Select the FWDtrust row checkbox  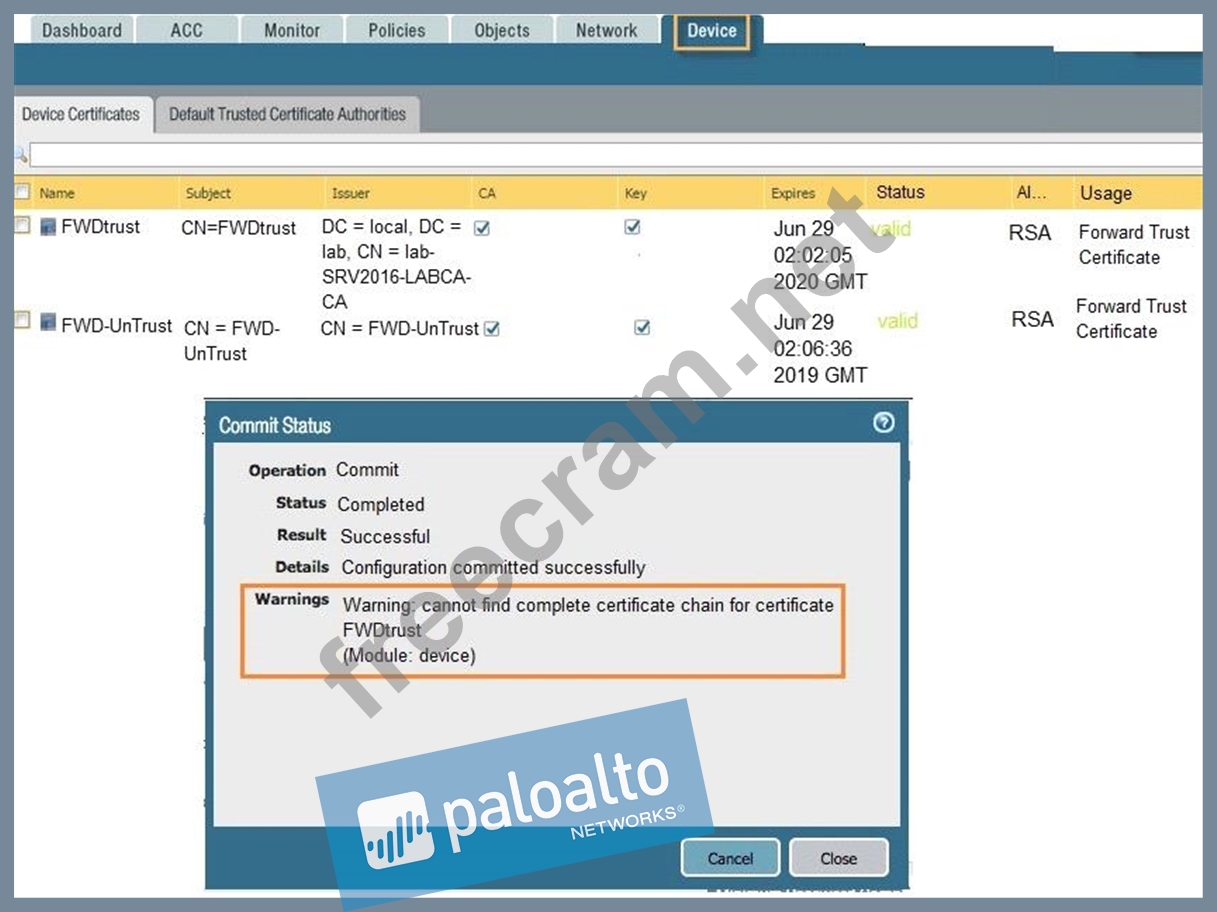pyautogui.click(x=22, y=226)
